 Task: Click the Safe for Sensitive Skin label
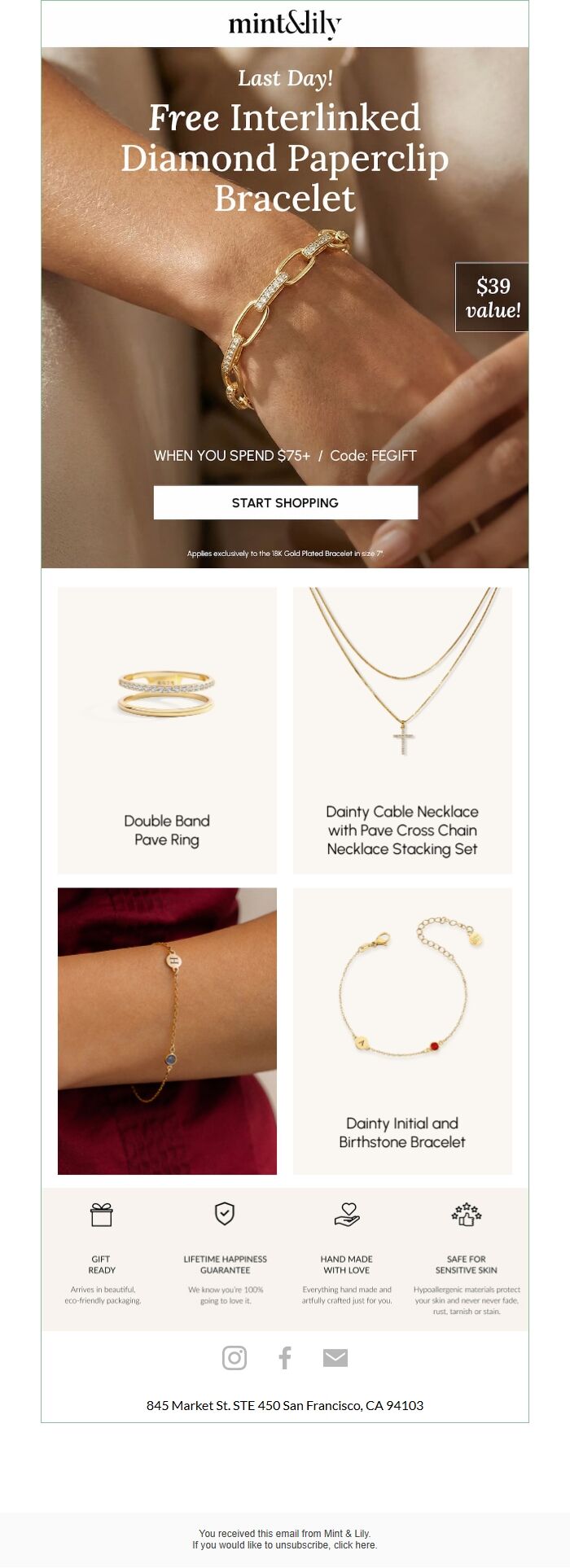(467, 1264)
